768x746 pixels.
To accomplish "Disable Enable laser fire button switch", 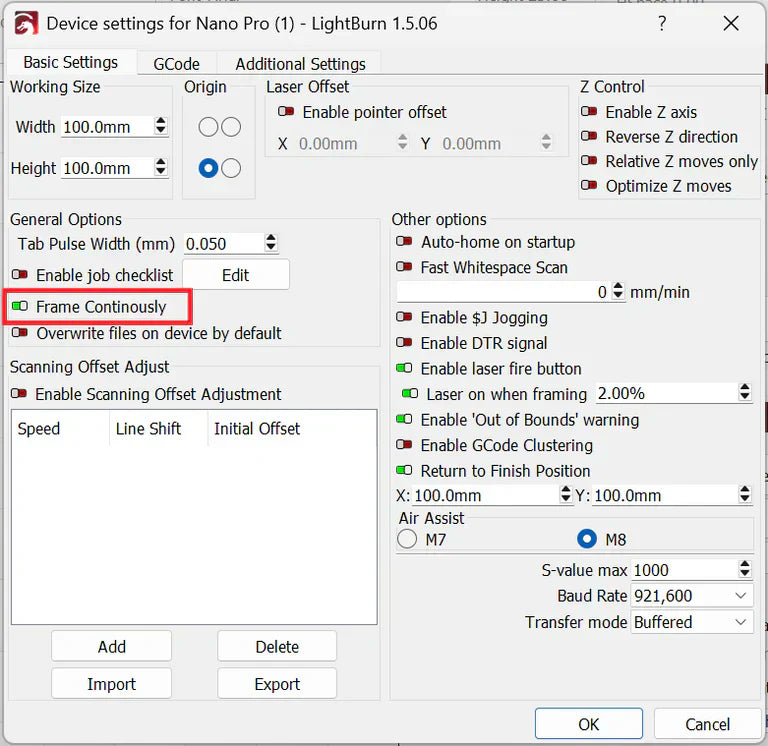I will point(405,369).
